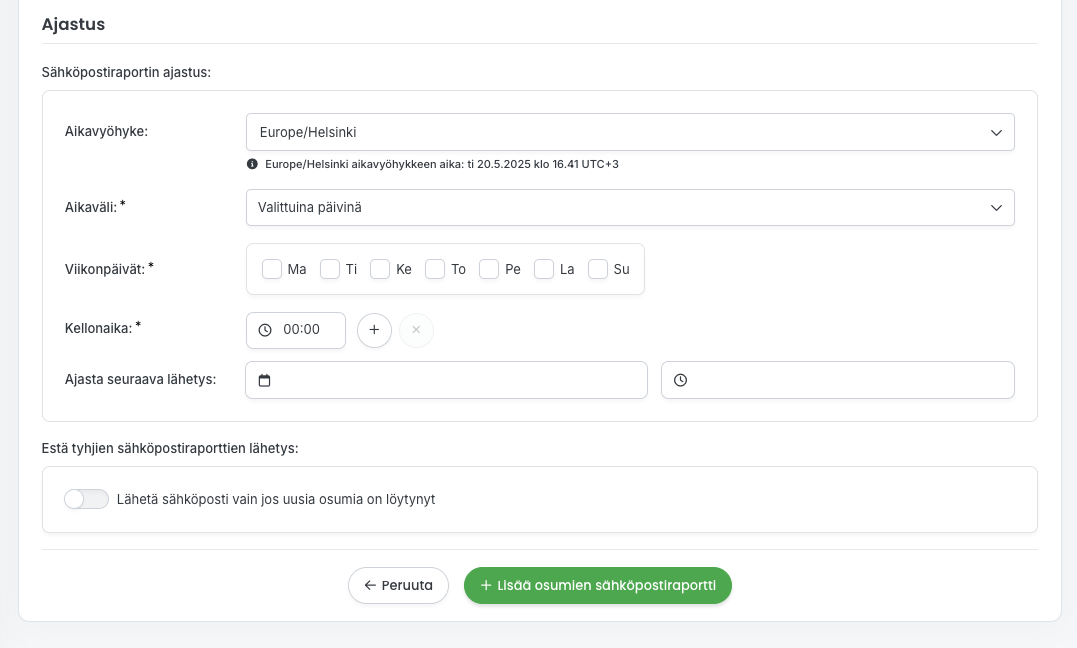Toggle send email only if new hits
The height and width of the screenshot is (648, 1077).
86,499
